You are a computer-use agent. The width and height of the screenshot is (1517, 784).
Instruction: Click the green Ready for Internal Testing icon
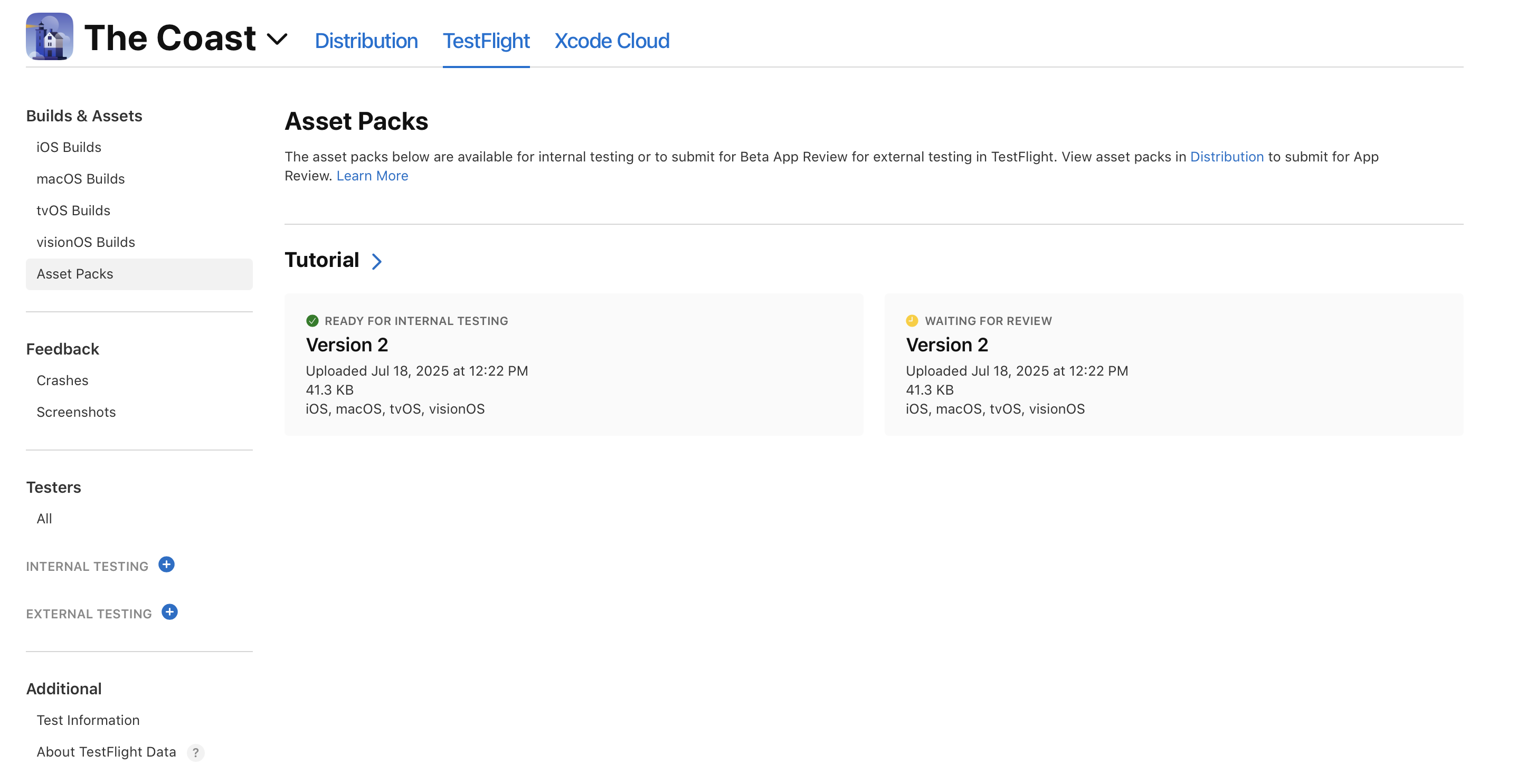(x=312, y=321)
